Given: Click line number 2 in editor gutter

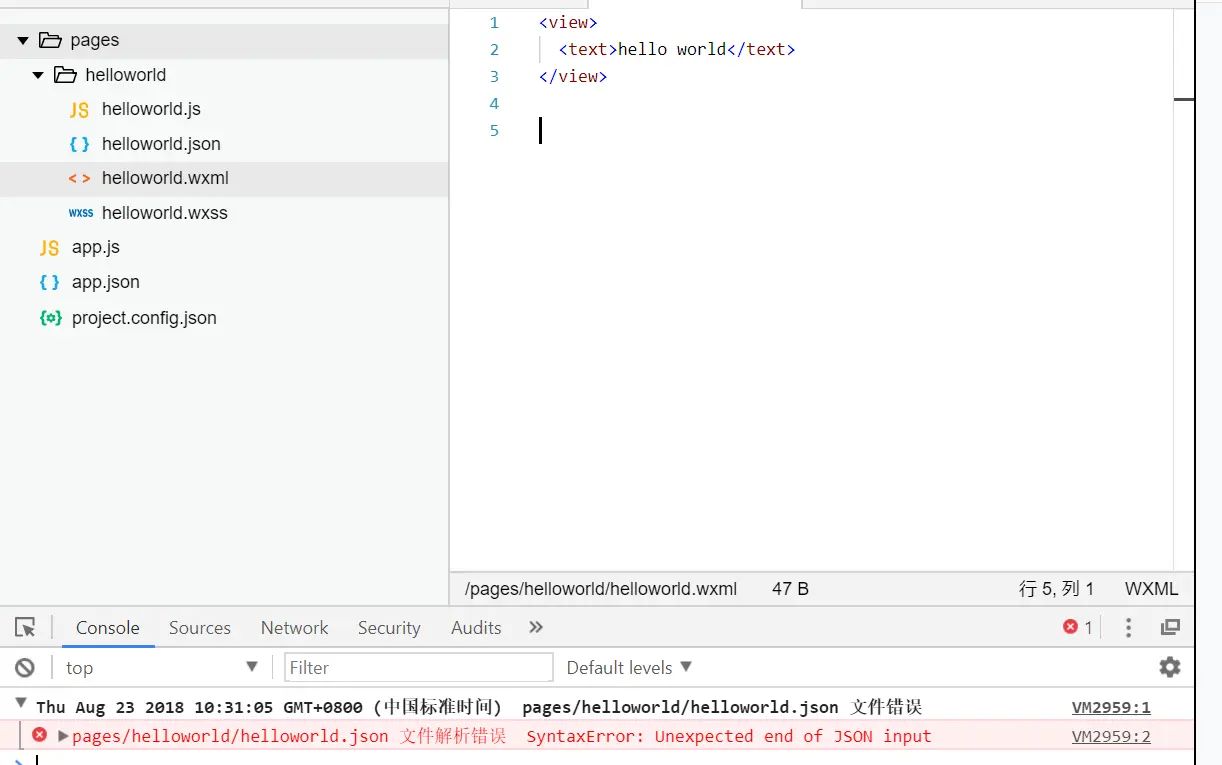Looking at the screenshot, I should tap(494, 49).
